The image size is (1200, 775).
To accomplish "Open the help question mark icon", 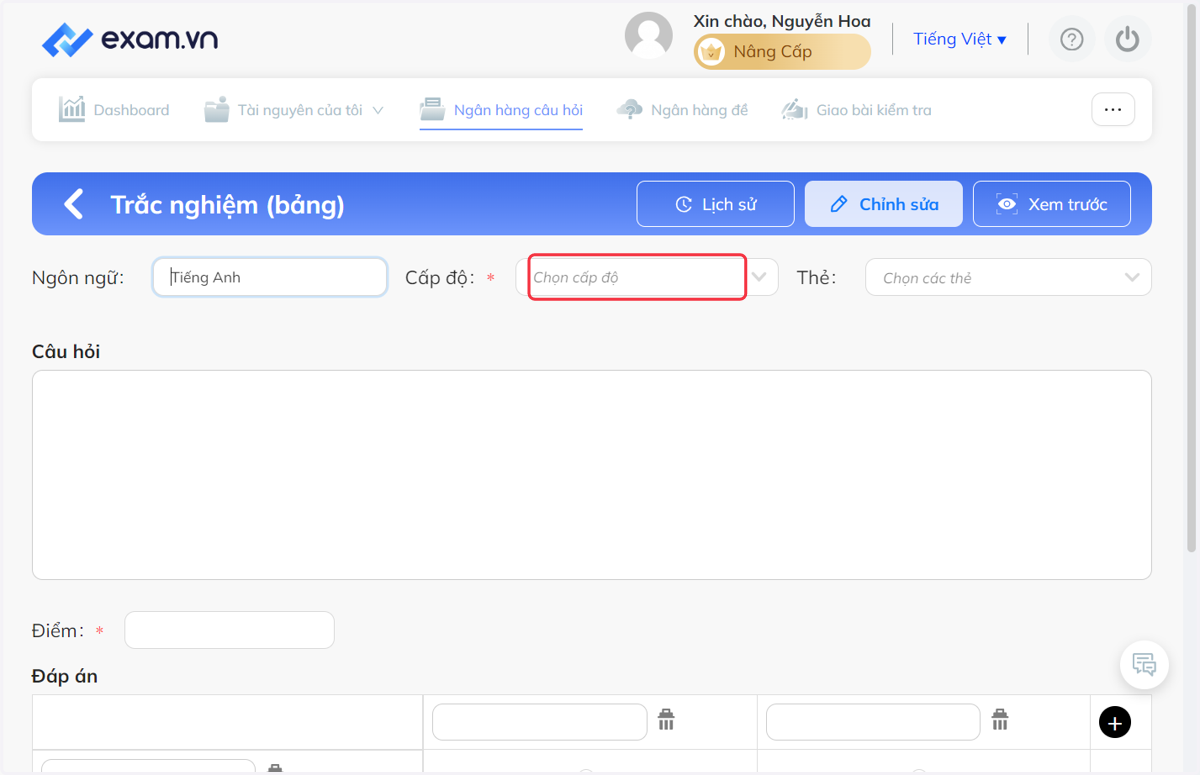I will 1072,39.
